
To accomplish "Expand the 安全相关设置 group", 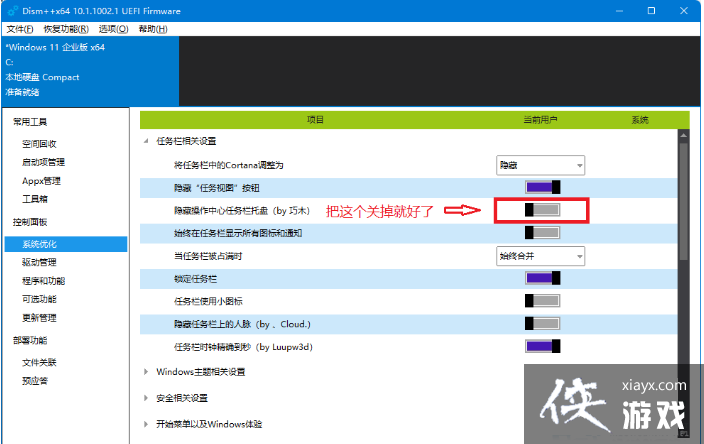I will point(146,398).
